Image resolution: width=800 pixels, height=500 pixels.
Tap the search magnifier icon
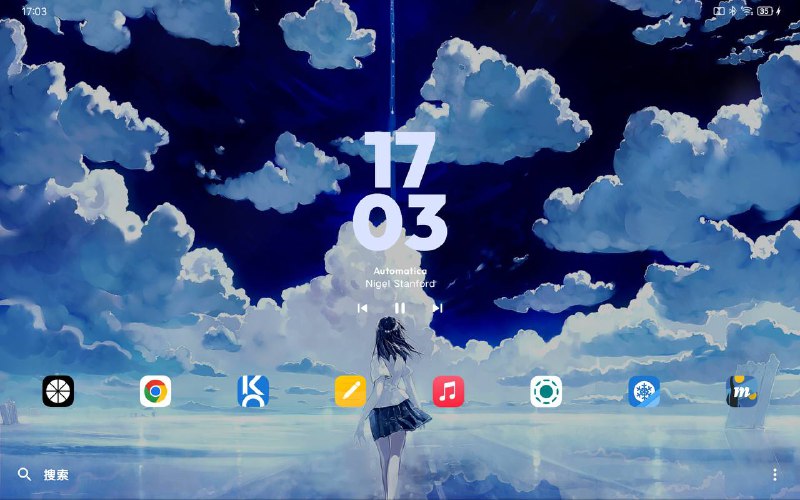[x=24, y=474]
